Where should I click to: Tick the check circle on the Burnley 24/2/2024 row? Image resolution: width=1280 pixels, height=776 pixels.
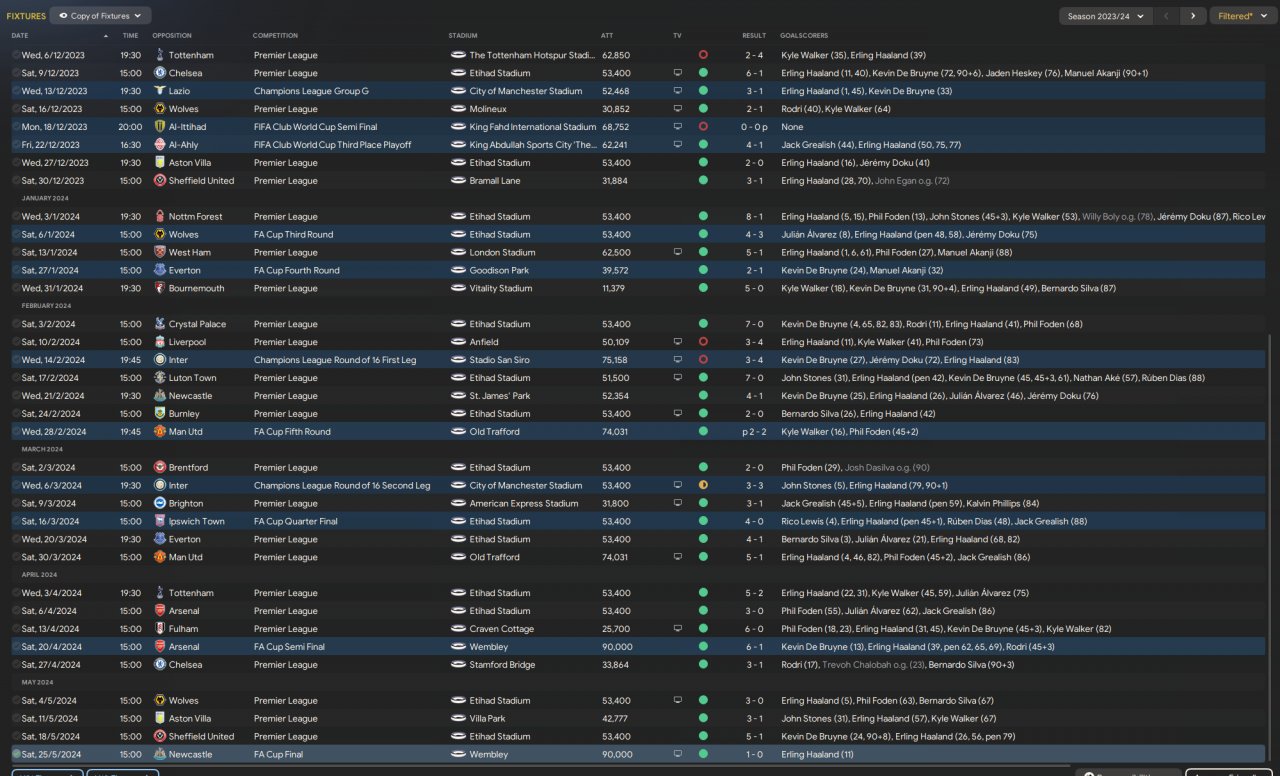(x=16, y=414)
